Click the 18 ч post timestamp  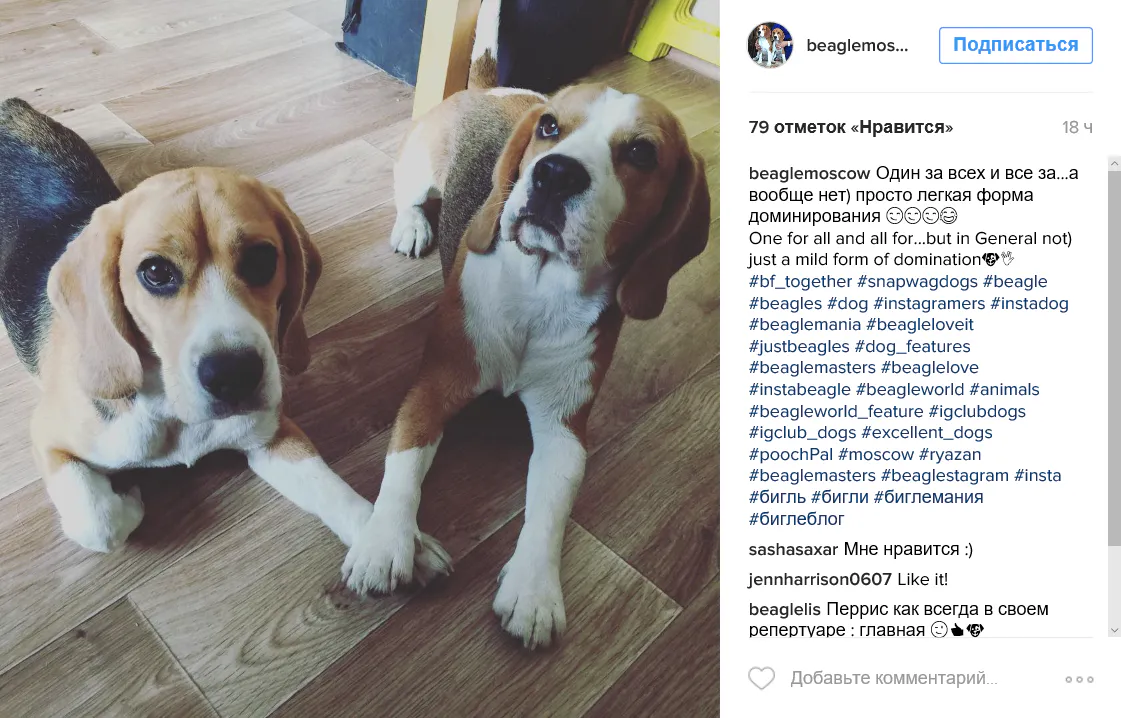(1077, 127)
